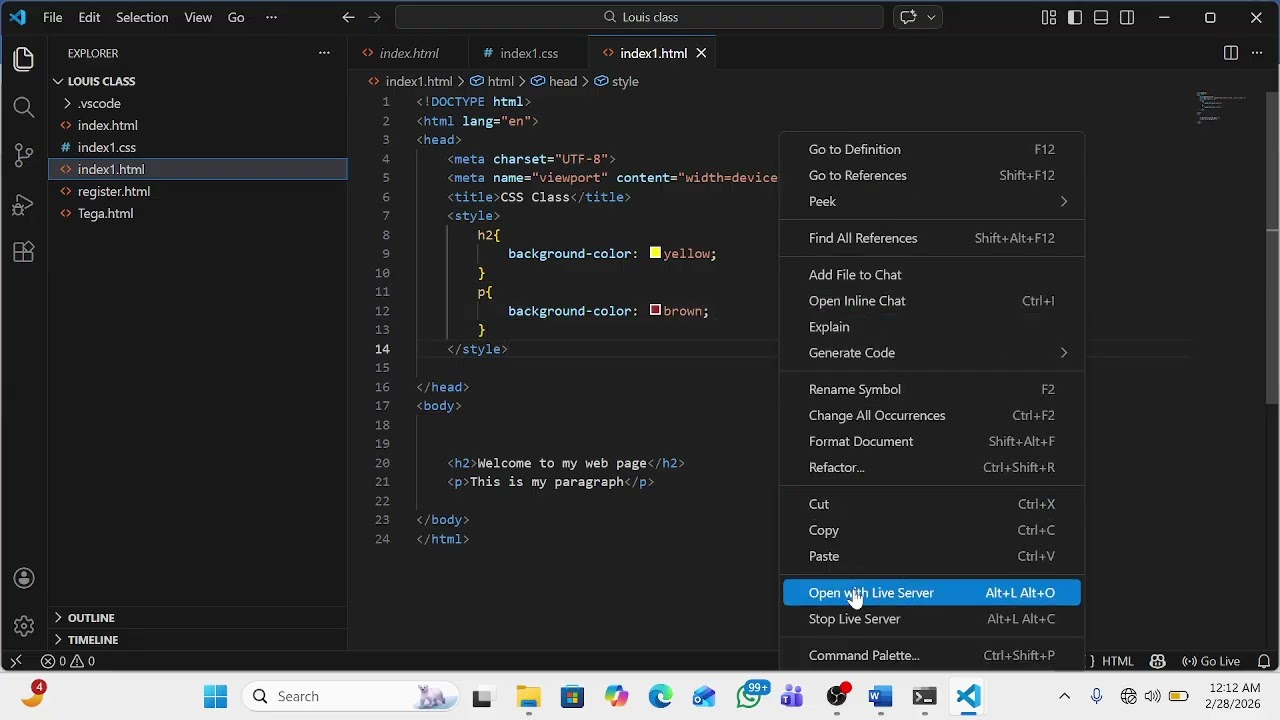Select Go to Definition
The height and width of the screenshot is (720, 1280).
coord(932,149)
